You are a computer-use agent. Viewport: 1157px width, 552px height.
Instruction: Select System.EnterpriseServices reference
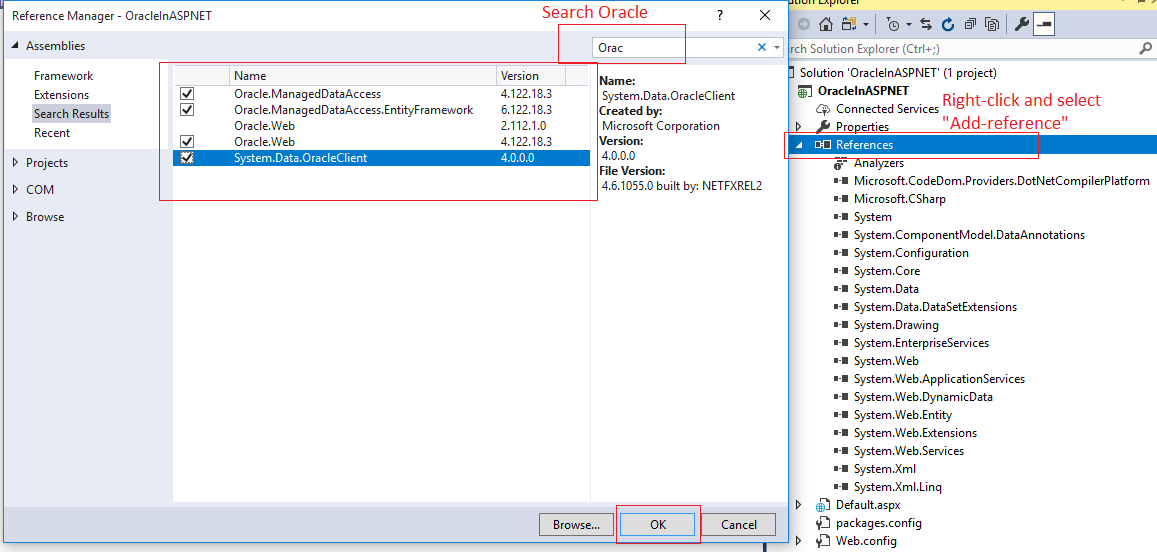click(x=921, y=342)
